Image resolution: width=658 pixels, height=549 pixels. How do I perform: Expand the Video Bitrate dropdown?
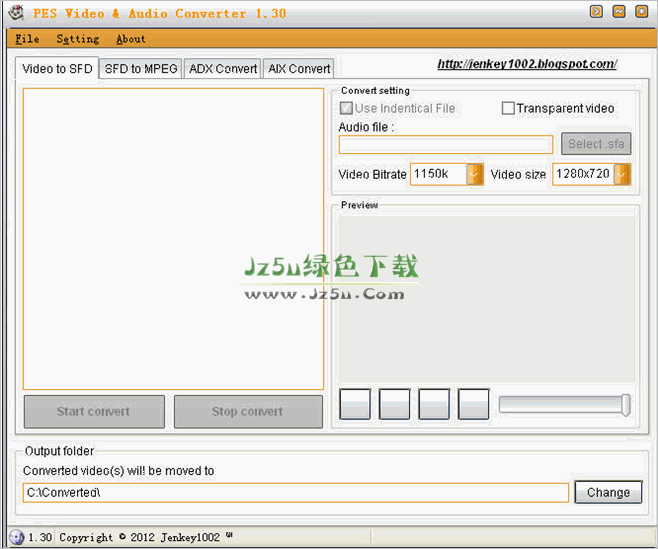tap(475, 174)
